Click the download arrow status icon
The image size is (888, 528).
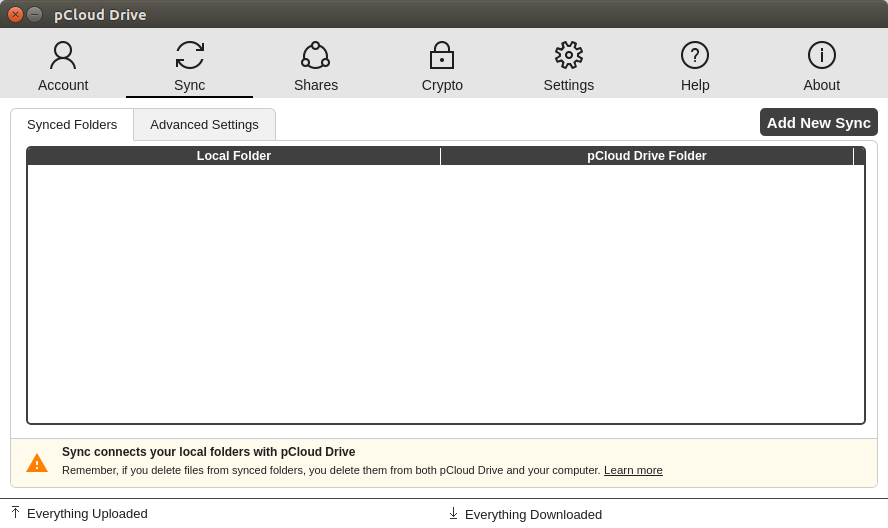[453, 514]
